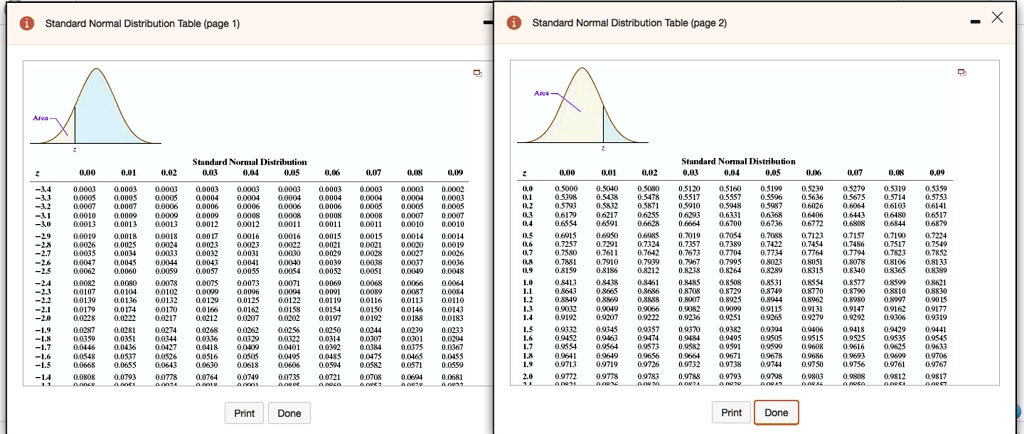
Task: Click the −1.4 row label on page 1
Action: 42,377
